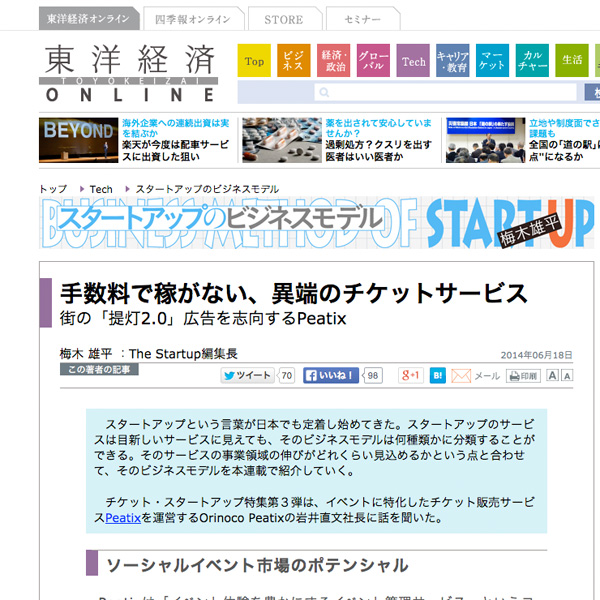Select the Tech category in navigation

[x=413, y=61]
